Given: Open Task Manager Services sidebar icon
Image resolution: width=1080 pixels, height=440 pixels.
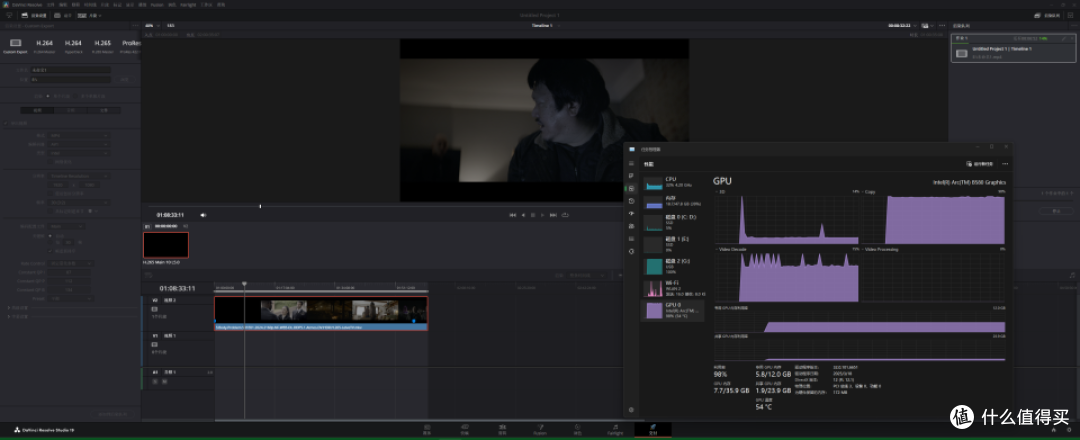Looking at the screenshot, I should (x=631, y=251).
